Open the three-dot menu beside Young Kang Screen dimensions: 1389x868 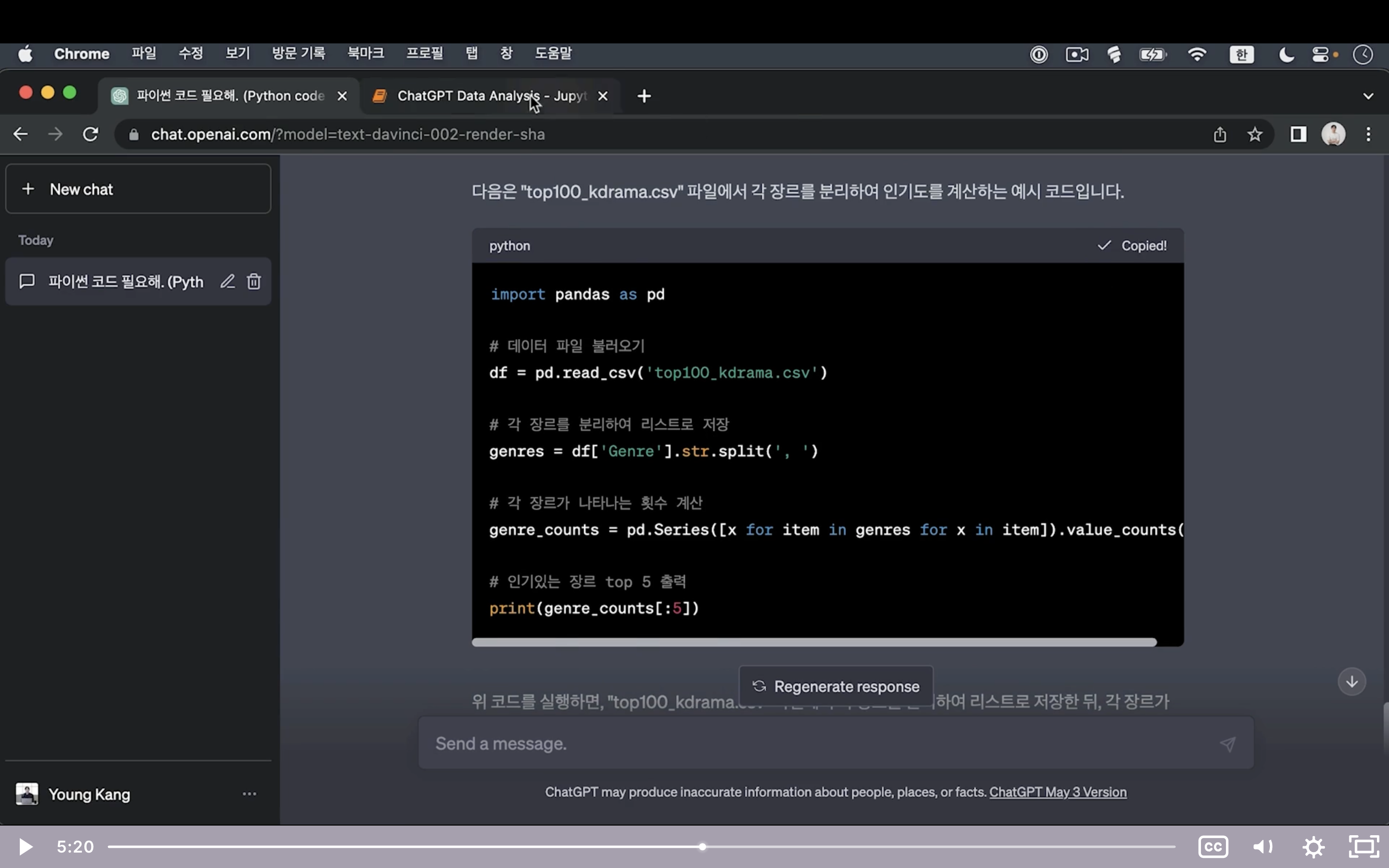click(249, 794)
